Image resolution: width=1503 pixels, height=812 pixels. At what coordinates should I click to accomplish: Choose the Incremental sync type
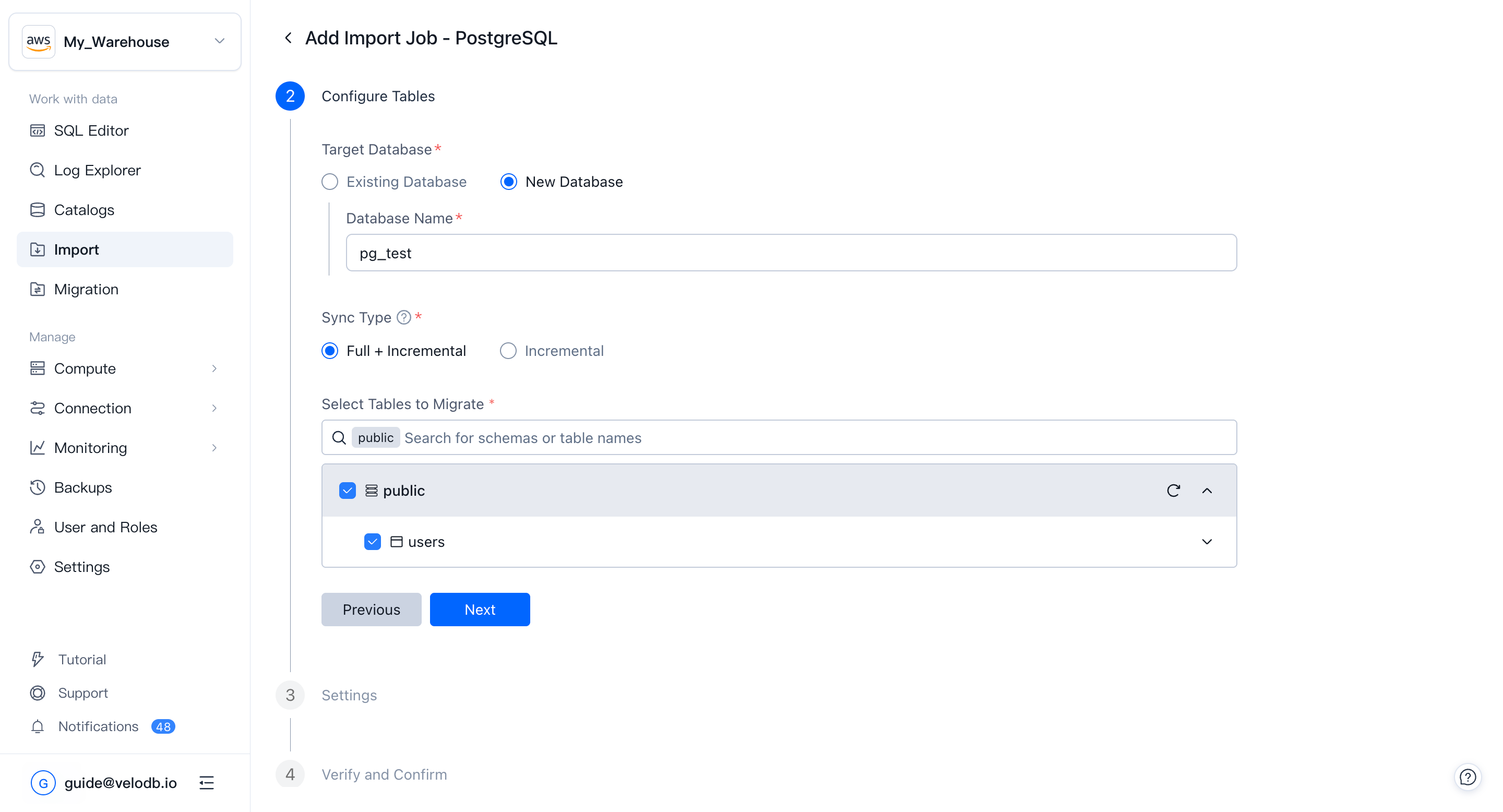(508, 351)
